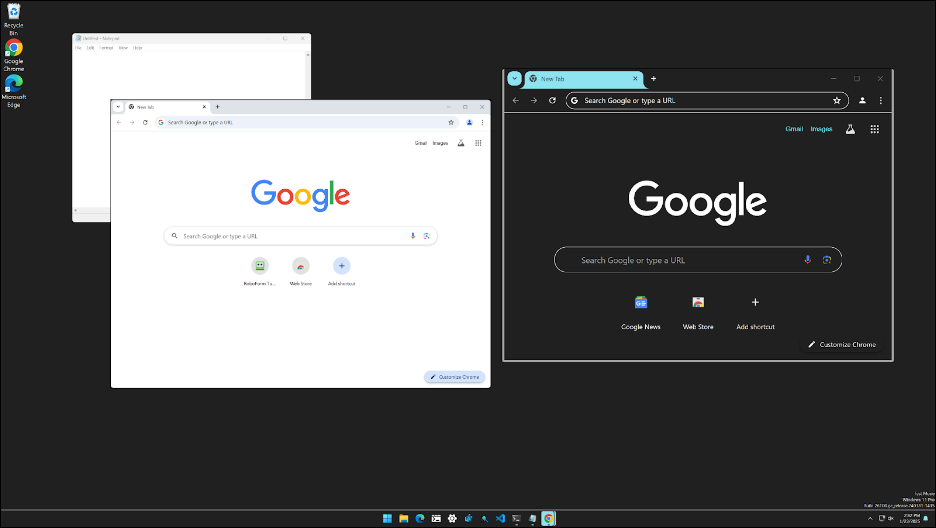Click Add shortcut plus in dark Chrome

pyautogui.click(x=755, y=302)
